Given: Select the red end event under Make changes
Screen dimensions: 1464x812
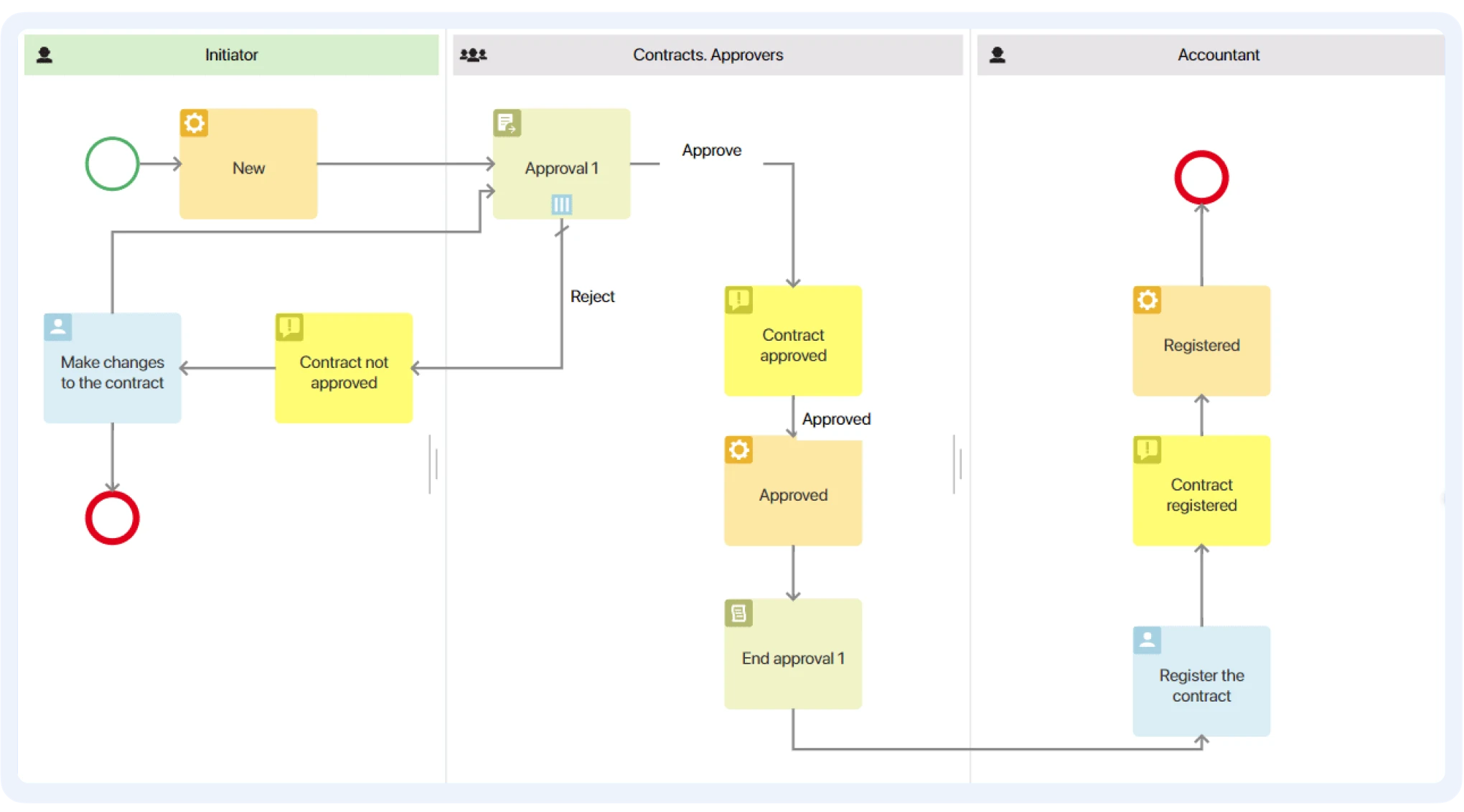Looking at the screenshot, I should click(x=112, y=517).
